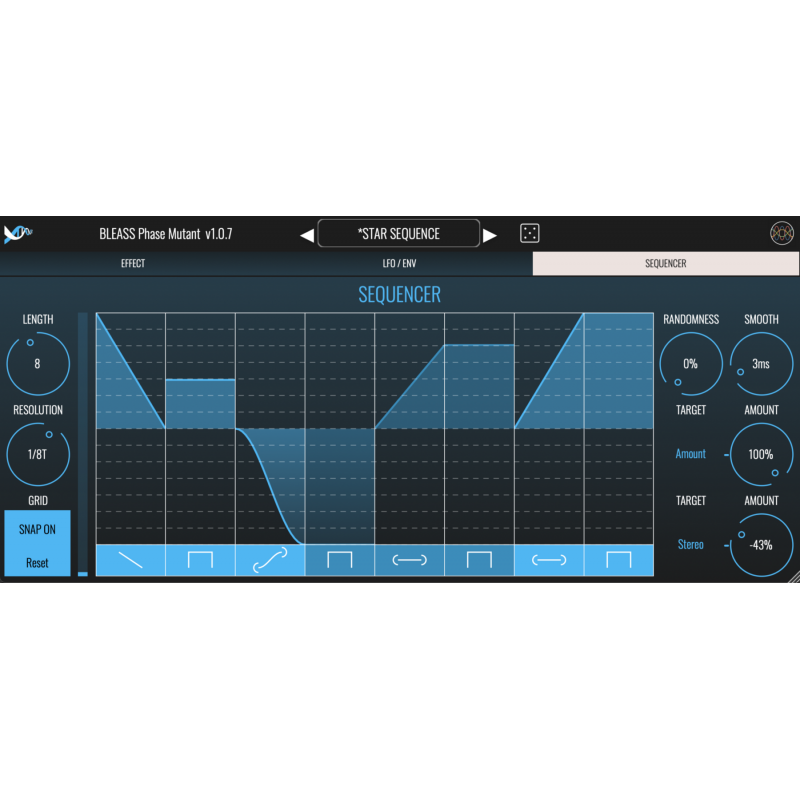Viewport: 800px width, 800px height.
Task: Switch to the EFFECT tab
Action: pyautogui.click(x=133, y=264)
